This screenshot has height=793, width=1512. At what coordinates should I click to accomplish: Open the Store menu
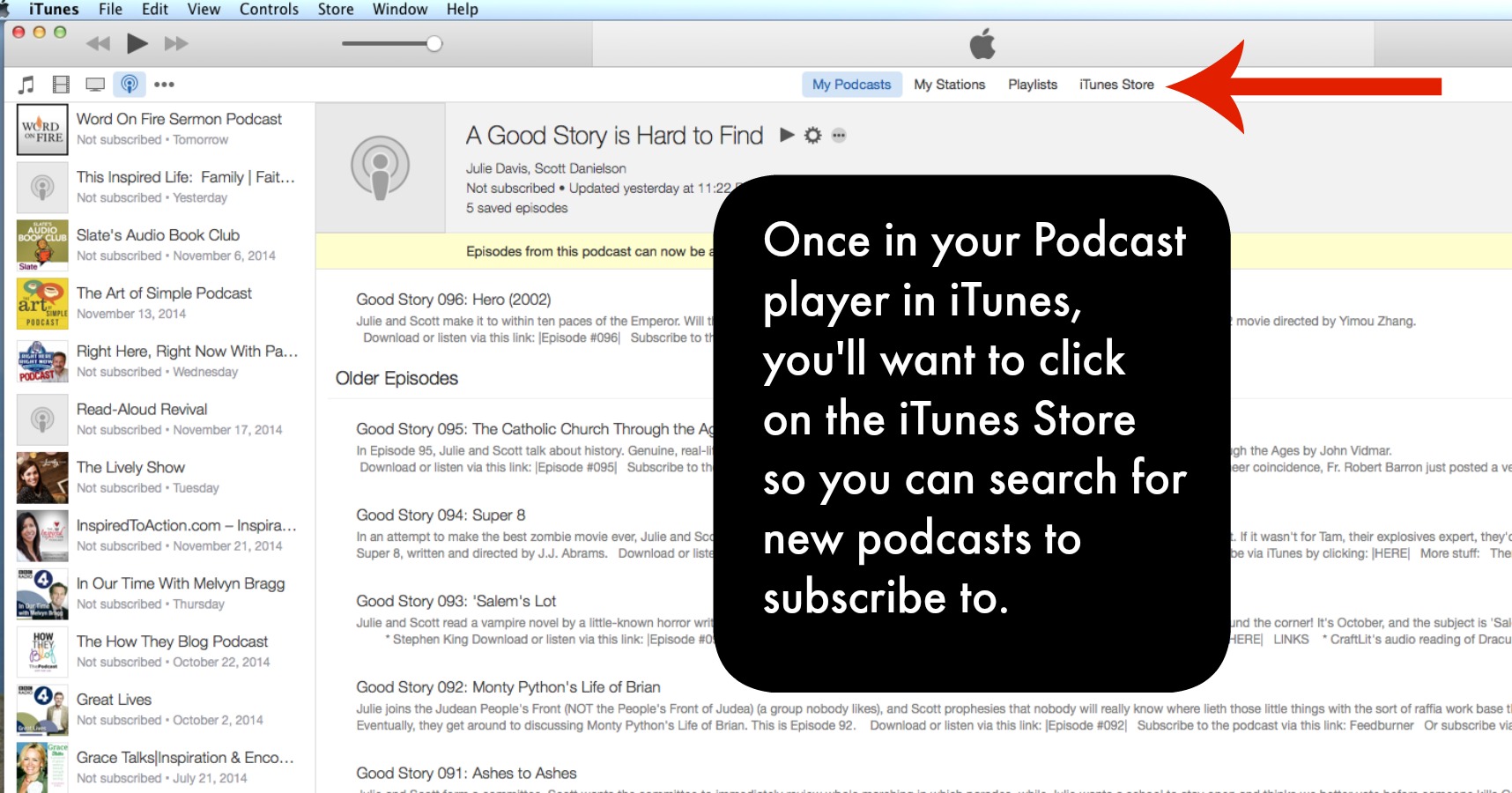tap(336, 9)
